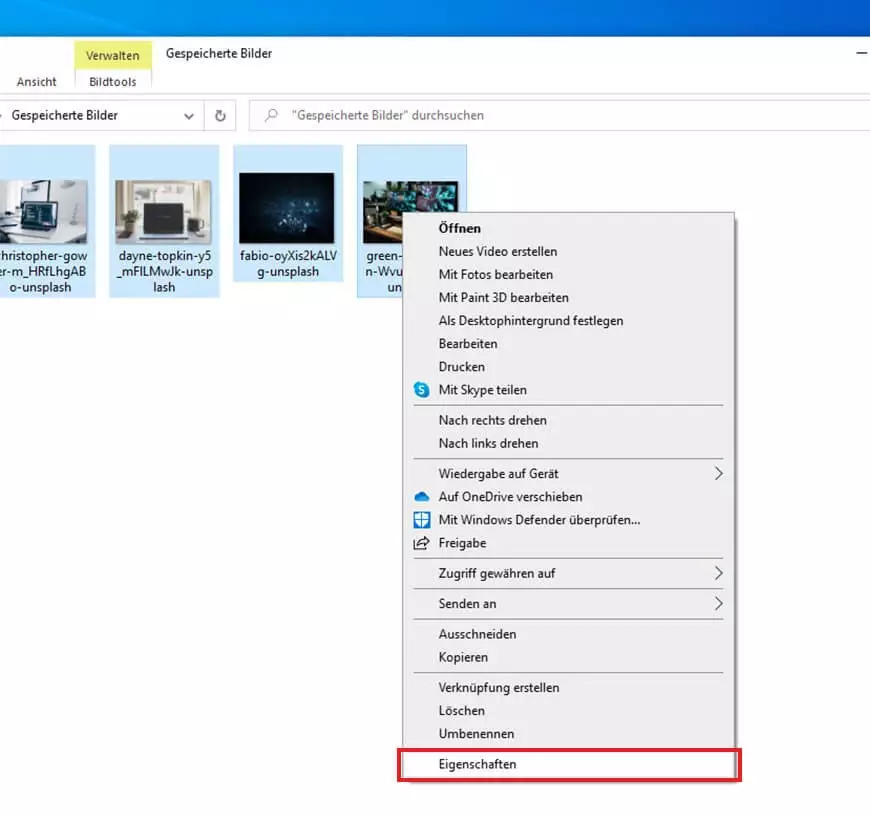Click the Skype icon in context menu
870x815 pixels.
click(421, 390)
